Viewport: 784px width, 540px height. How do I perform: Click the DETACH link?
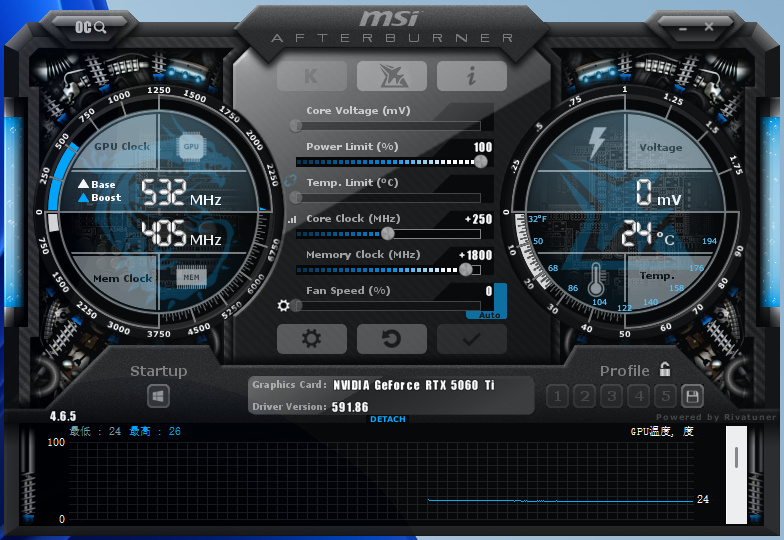pyautogui.click(x=388, y=419)
